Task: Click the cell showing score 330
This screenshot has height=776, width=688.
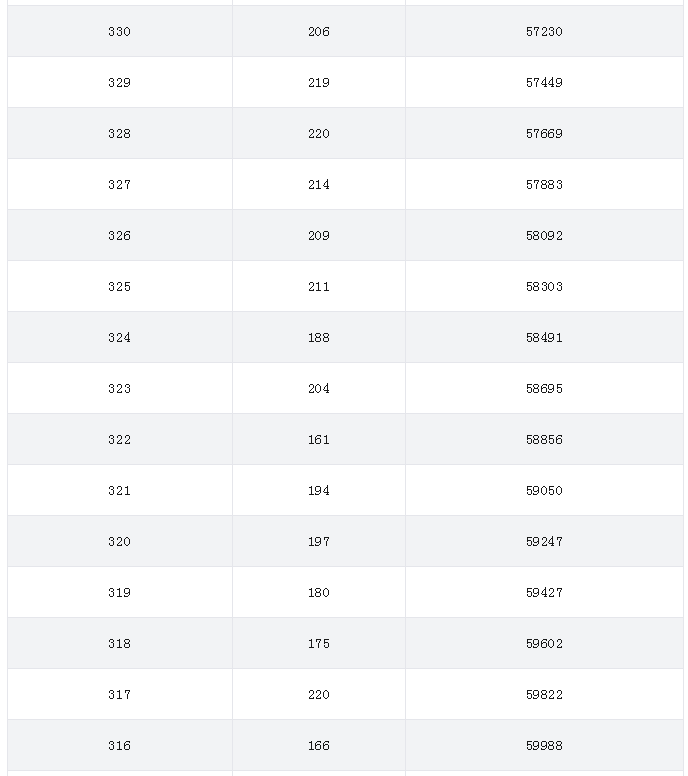Action: (120, 32)
